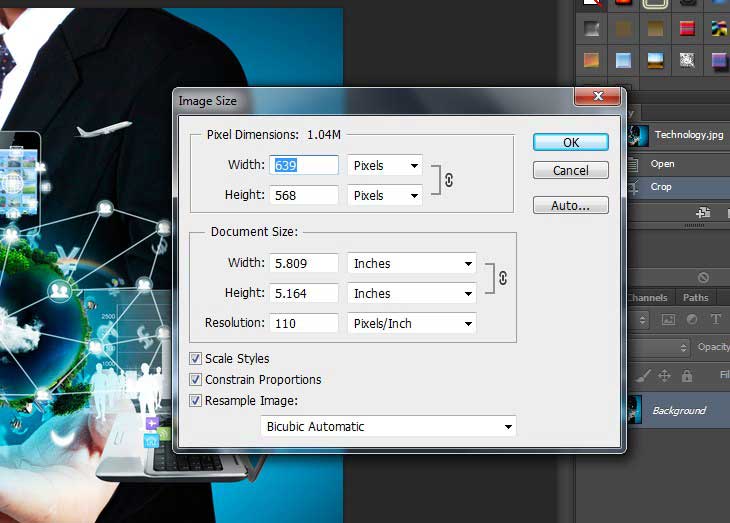Click the type layer filter icon
Viewport: 730px width, 523px height.
pos(716,320)
